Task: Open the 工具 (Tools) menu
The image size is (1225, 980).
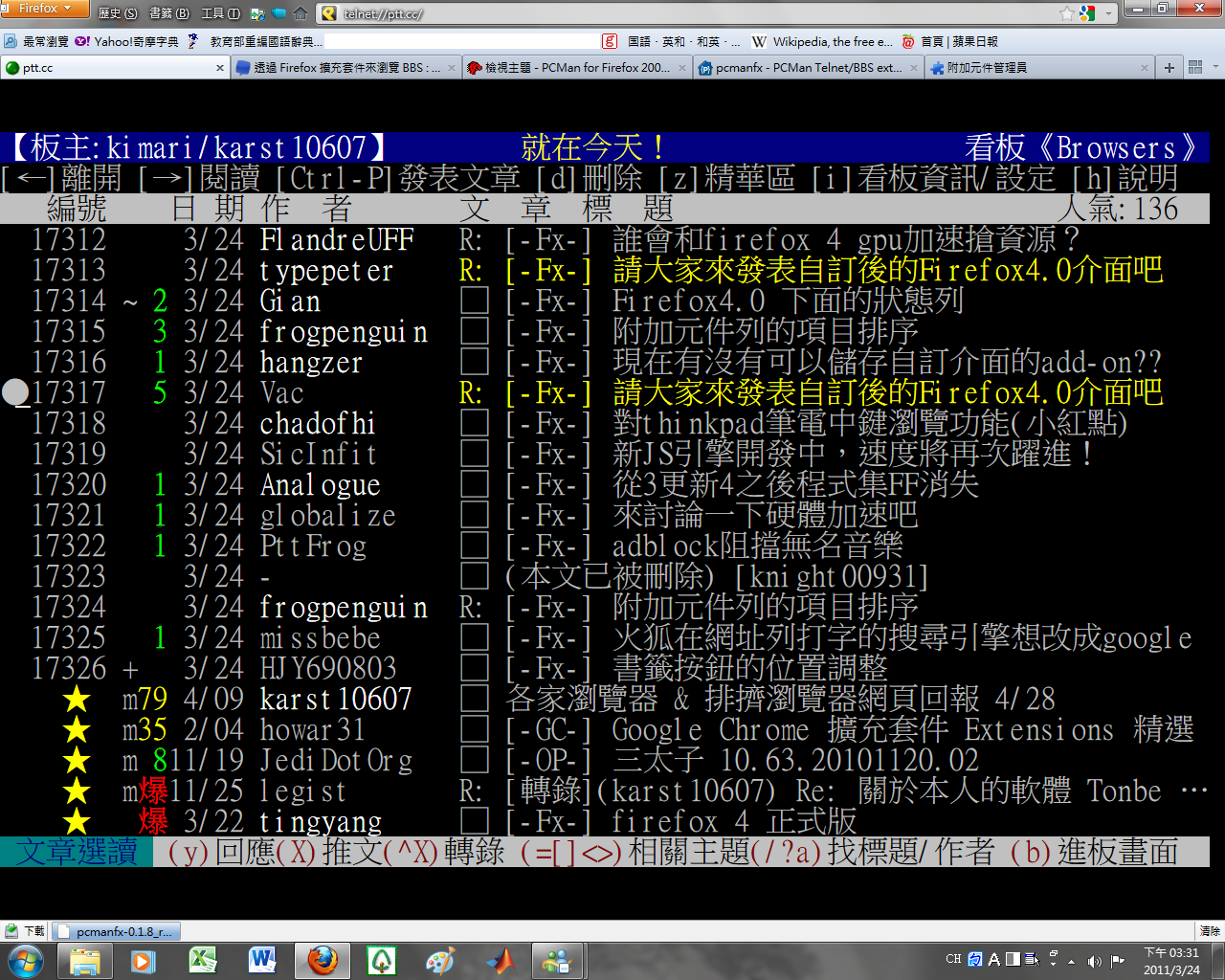Action: (x=220, y=13)
